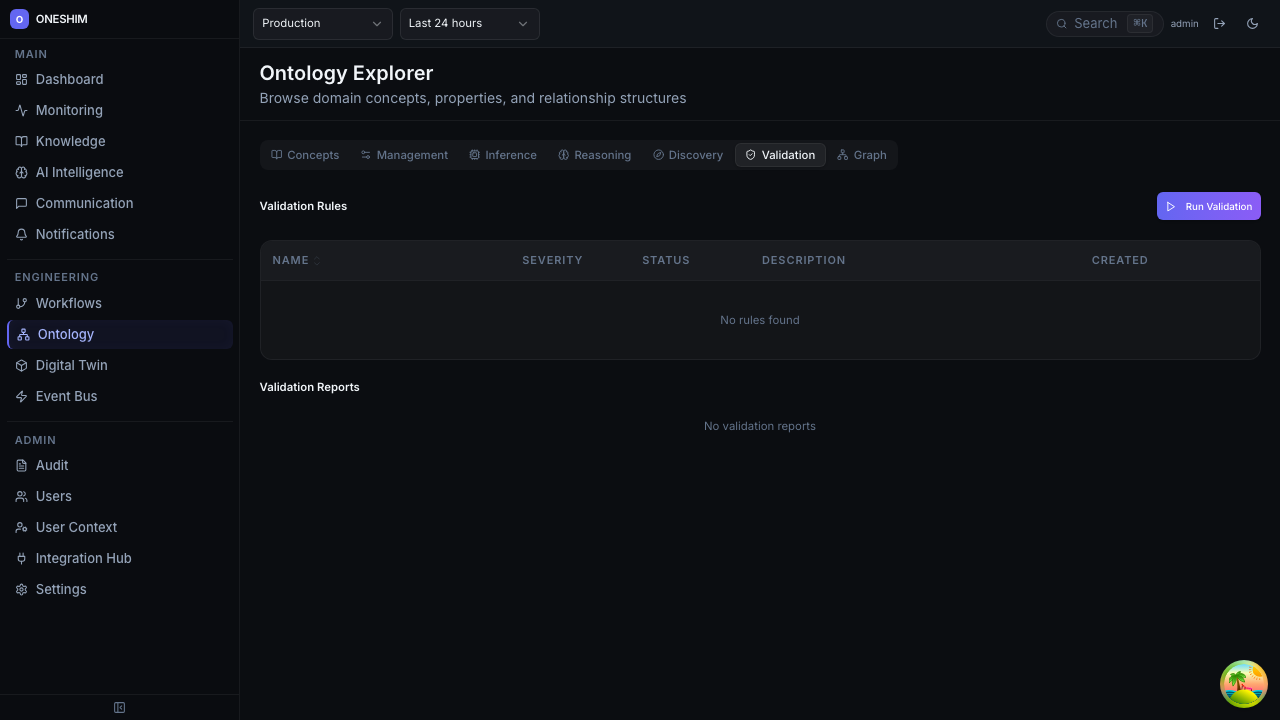Expand the Last 24 hours time range
Viewport: 1280px width, 720px height.
pyautogui.click(x=469, y=23)
